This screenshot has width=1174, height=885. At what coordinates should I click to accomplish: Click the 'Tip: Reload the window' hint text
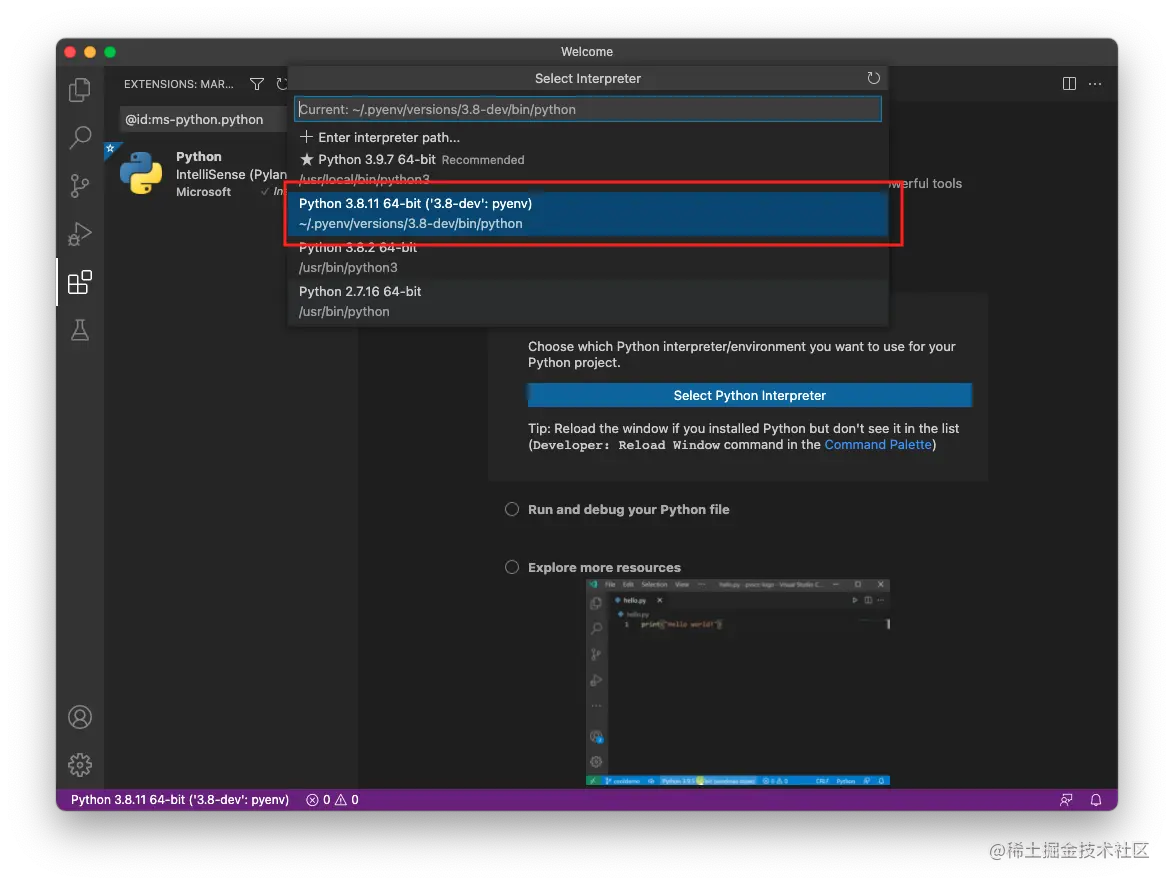pos(743,437)
